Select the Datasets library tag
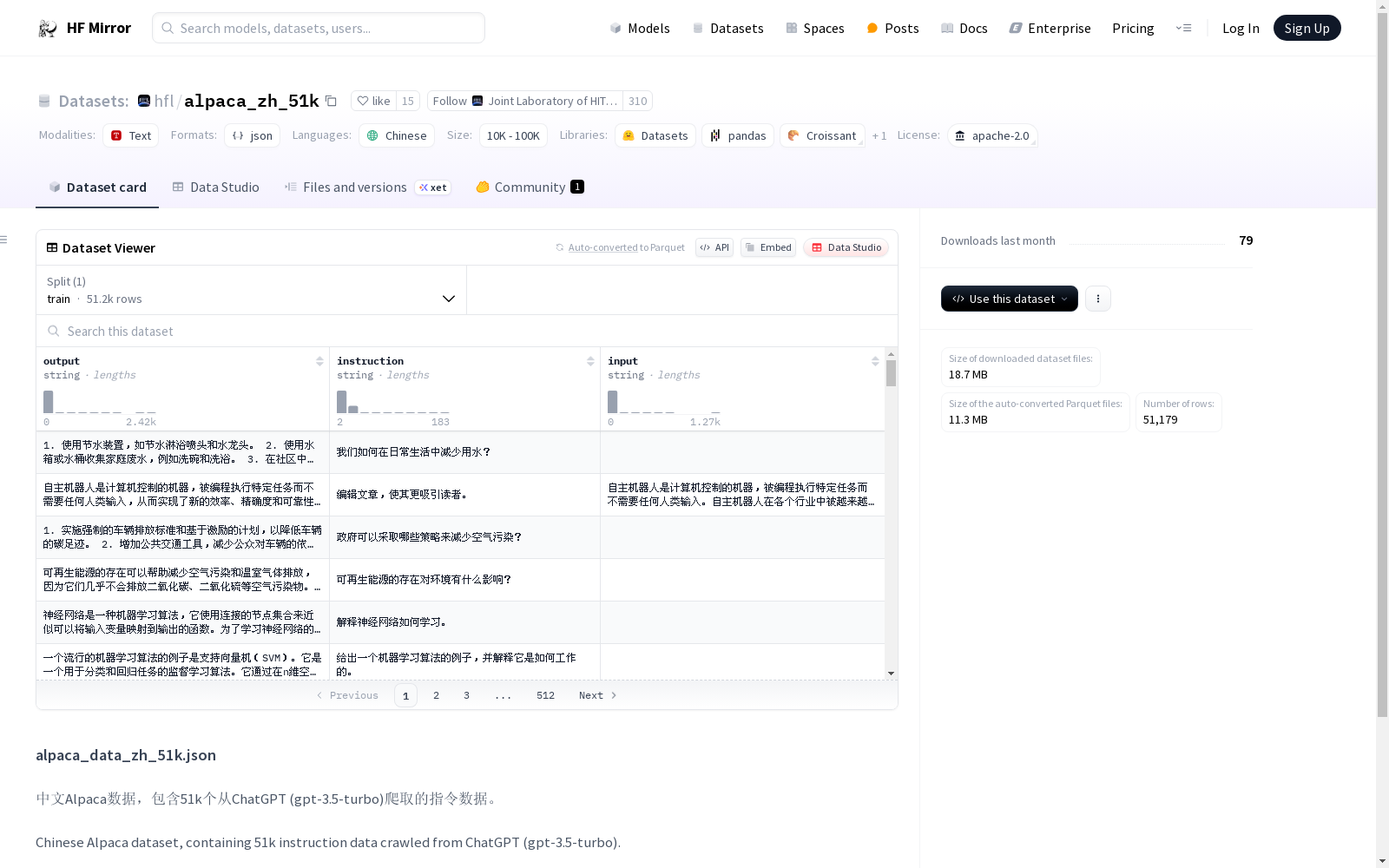Viewport: 1389px width, 868px height. [655, 135]
